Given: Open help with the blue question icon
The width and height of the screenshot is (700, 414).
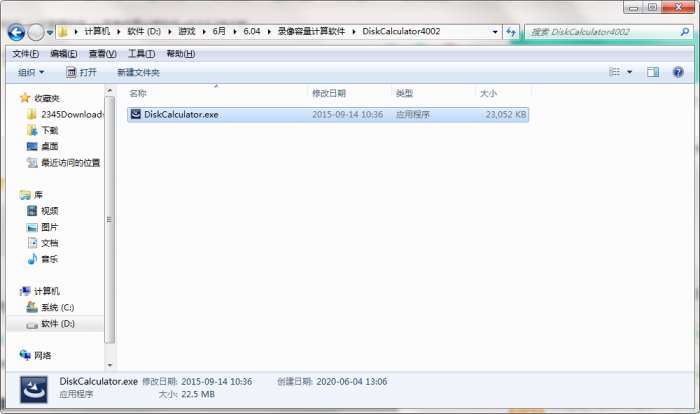Looking at the screenshot, I should (678, 72).
